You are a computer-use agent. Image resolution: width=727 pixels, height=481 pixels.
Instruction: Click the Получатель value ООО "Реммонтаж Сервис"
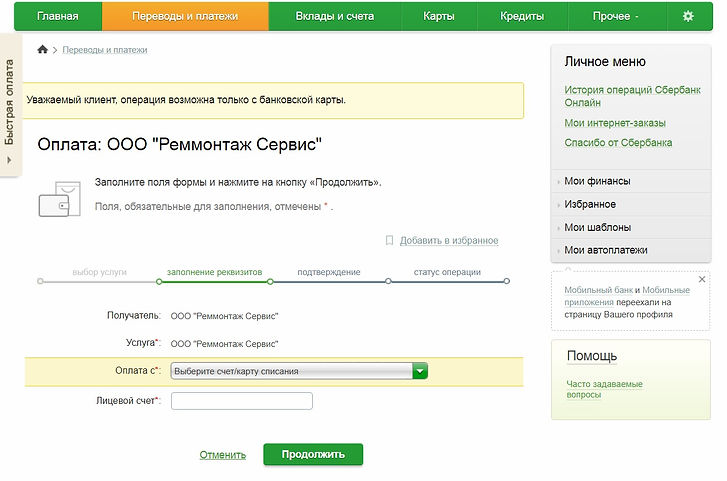pyautogui.click(x=224, y=316)
